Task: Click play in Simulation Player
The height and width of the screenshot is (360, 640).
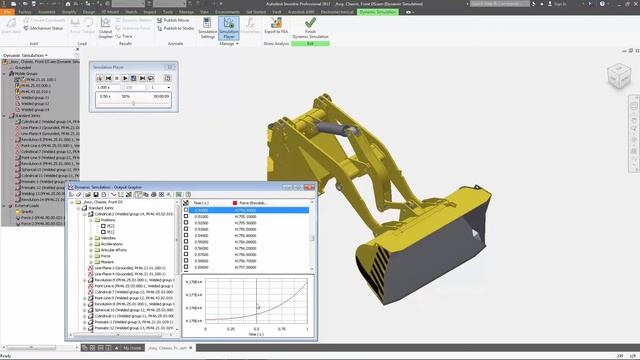Action: [125, 78]
